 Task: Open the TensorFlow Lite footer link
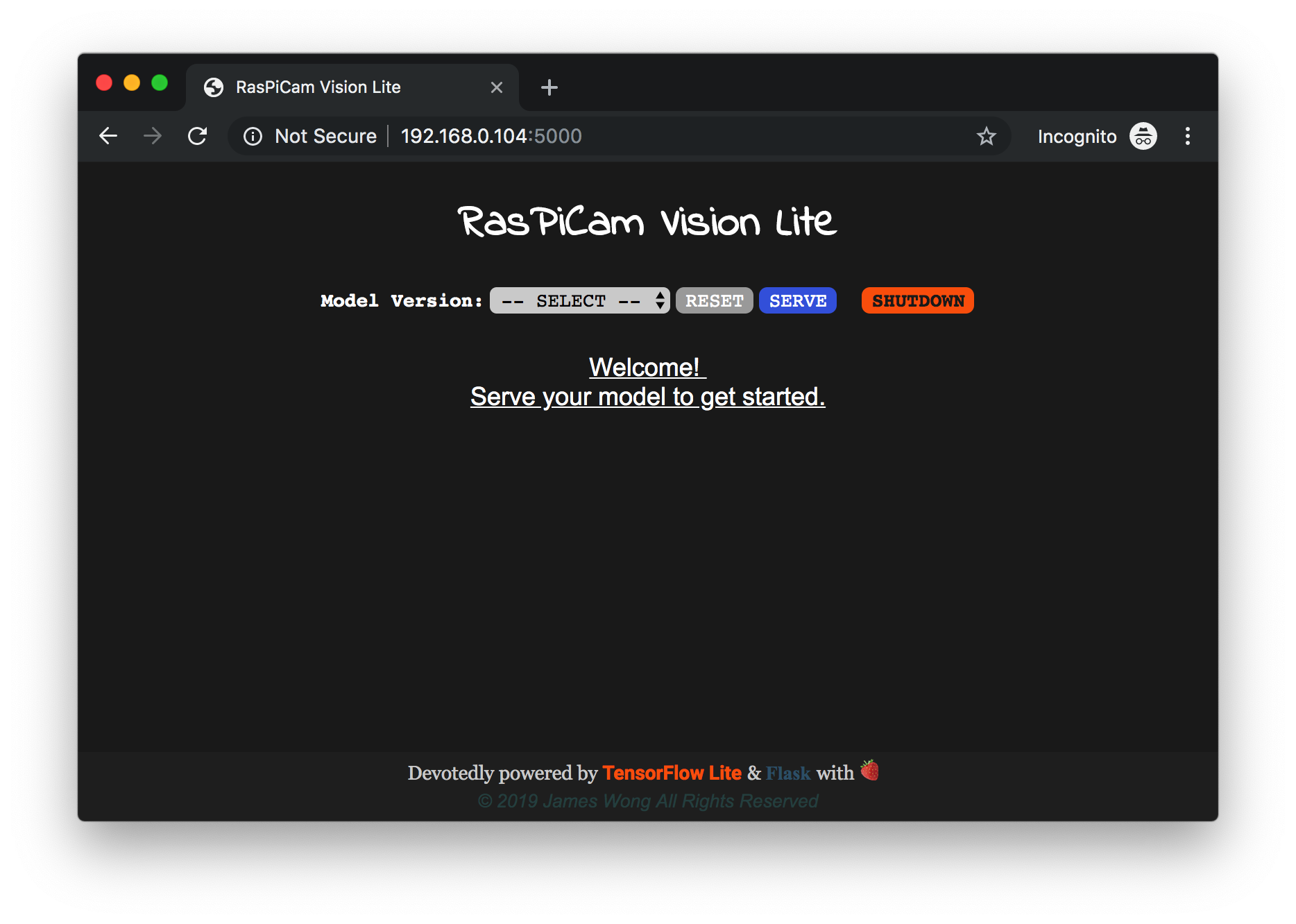pyautogui.click(x=672, y=773)
